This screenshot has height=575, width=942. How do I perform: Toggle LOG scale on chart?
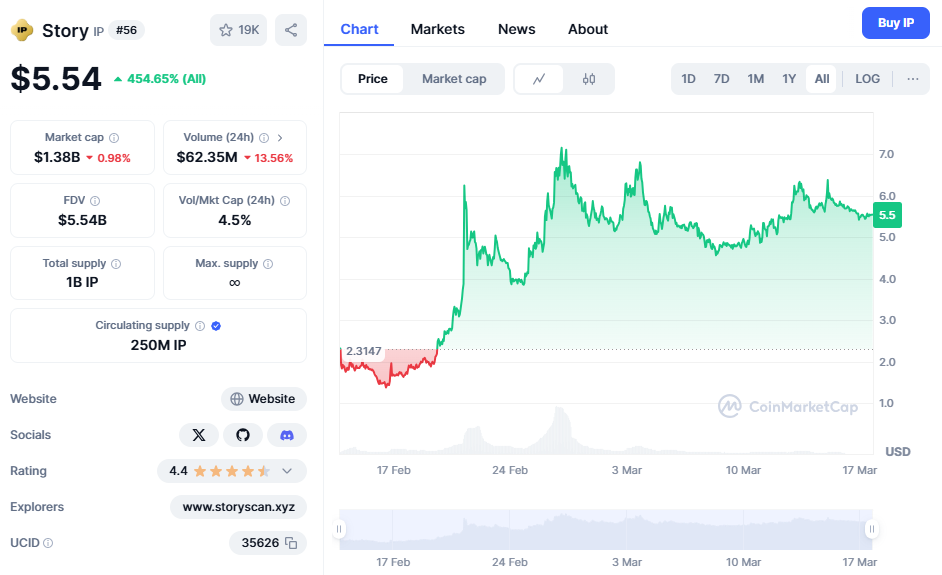(867, 79)
